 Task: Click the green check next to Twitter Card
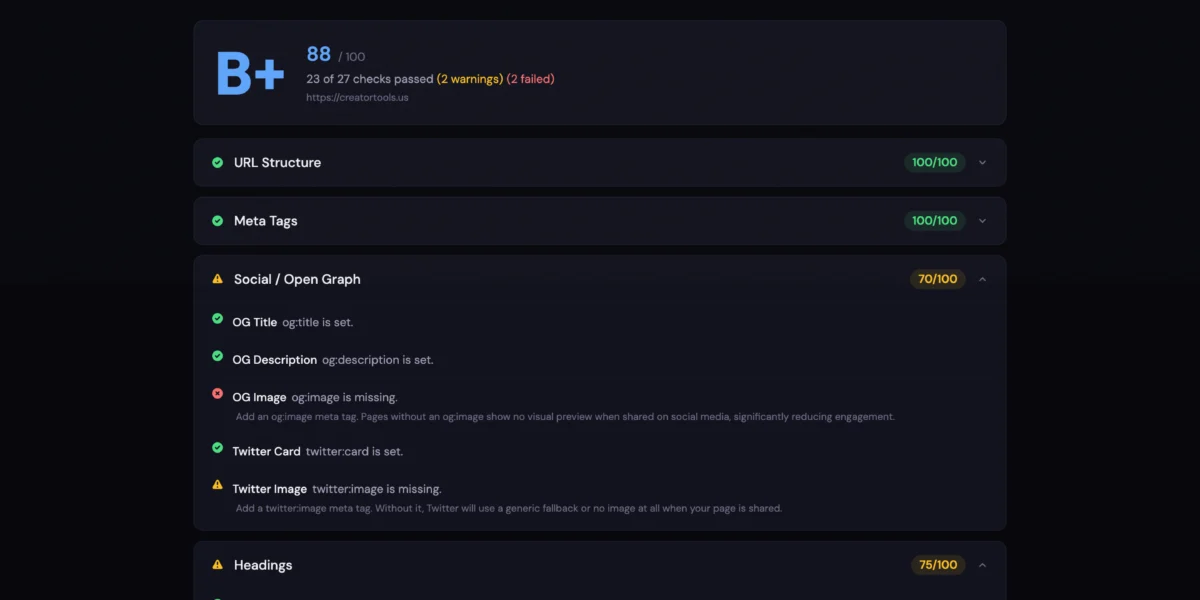point(217,448)
